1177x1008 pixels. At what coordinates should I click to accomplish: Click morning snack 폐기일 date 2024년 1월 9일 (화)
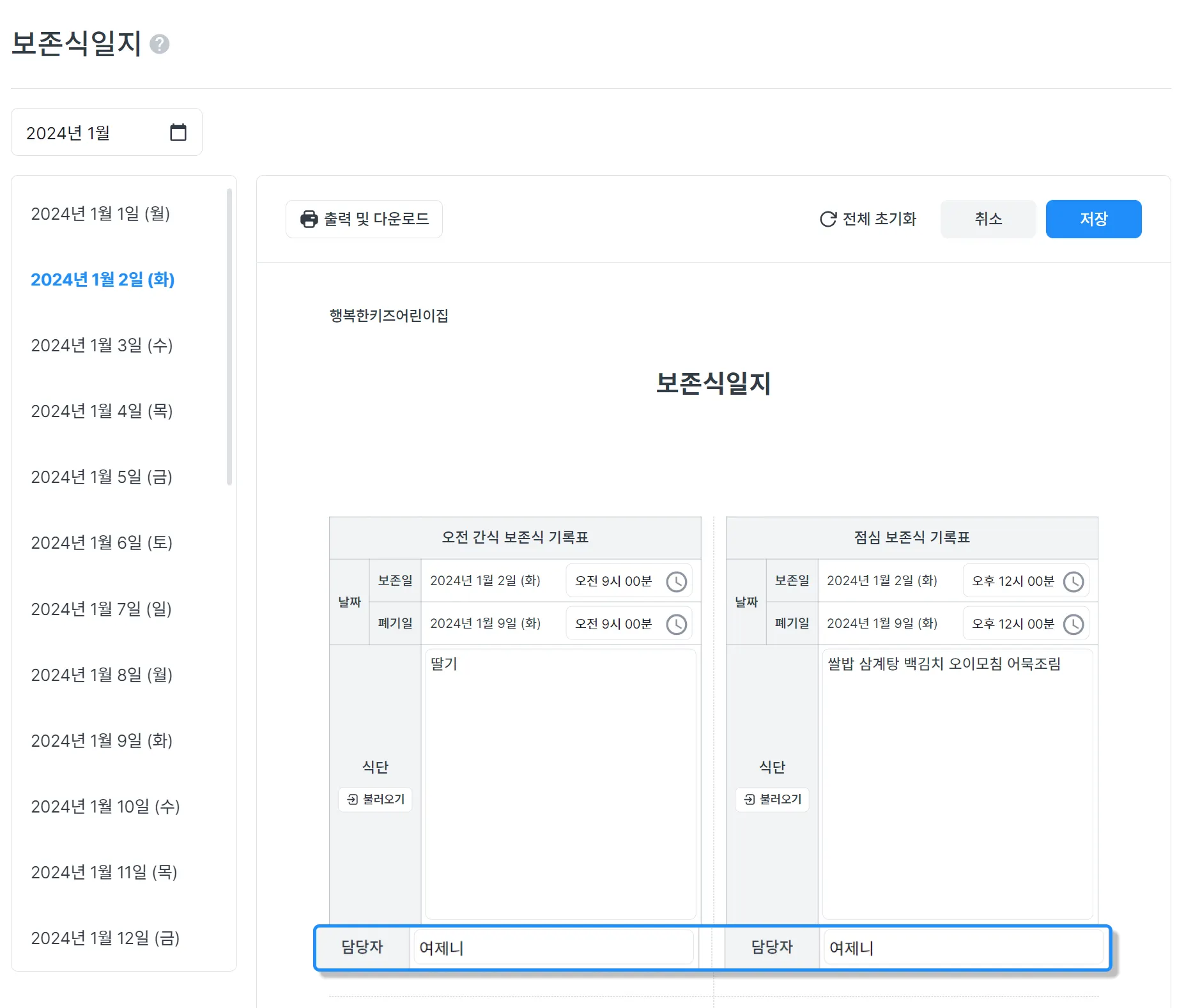[486, 623]
